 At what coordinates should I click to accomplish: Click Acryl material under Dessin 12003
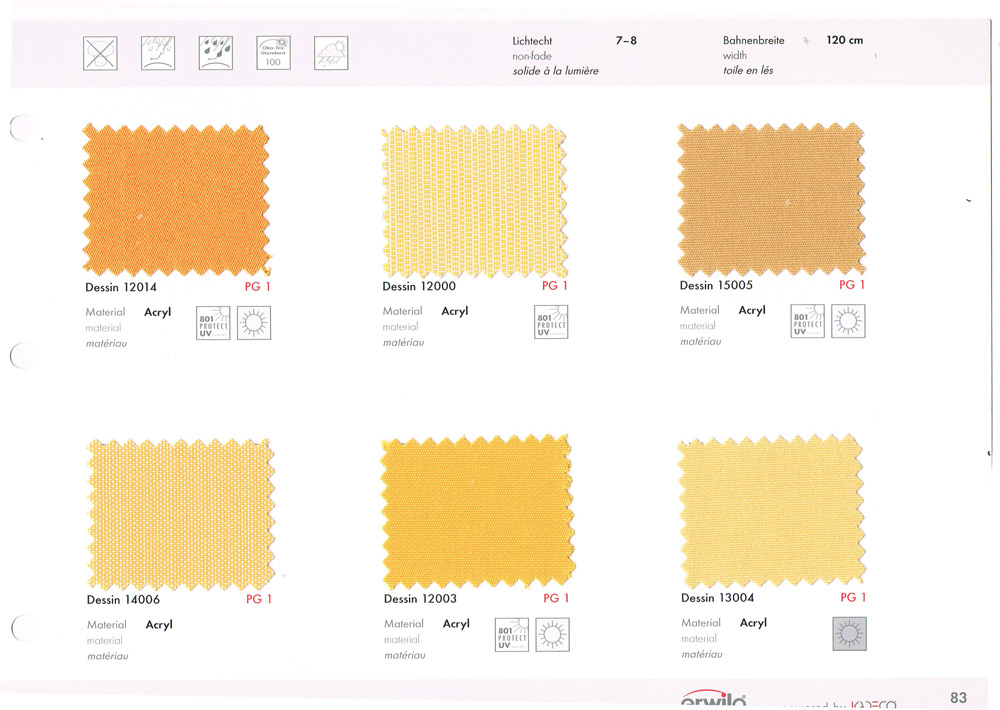coord(456,624)
